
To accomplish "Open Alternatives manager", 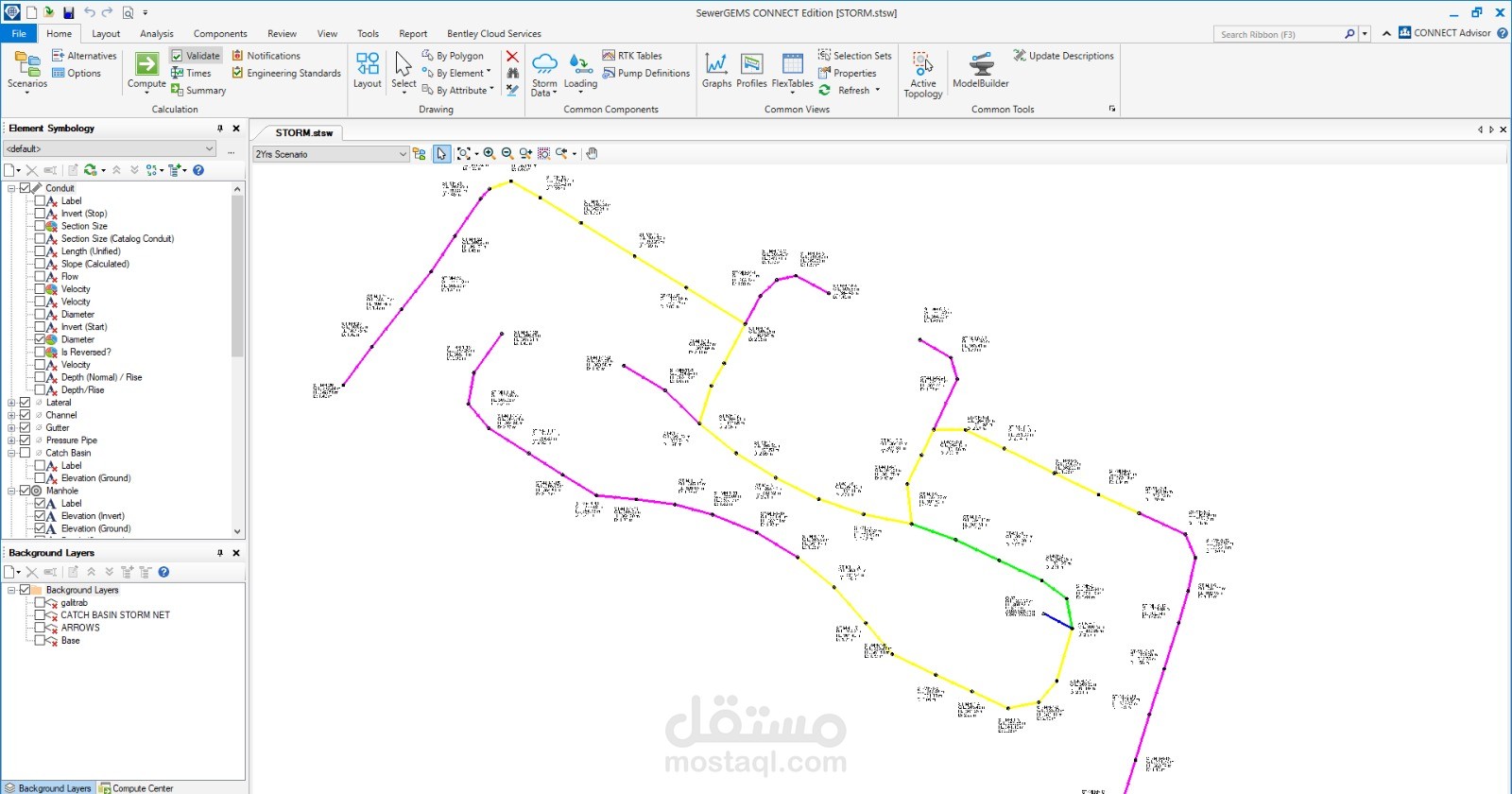I will point(84,56).
